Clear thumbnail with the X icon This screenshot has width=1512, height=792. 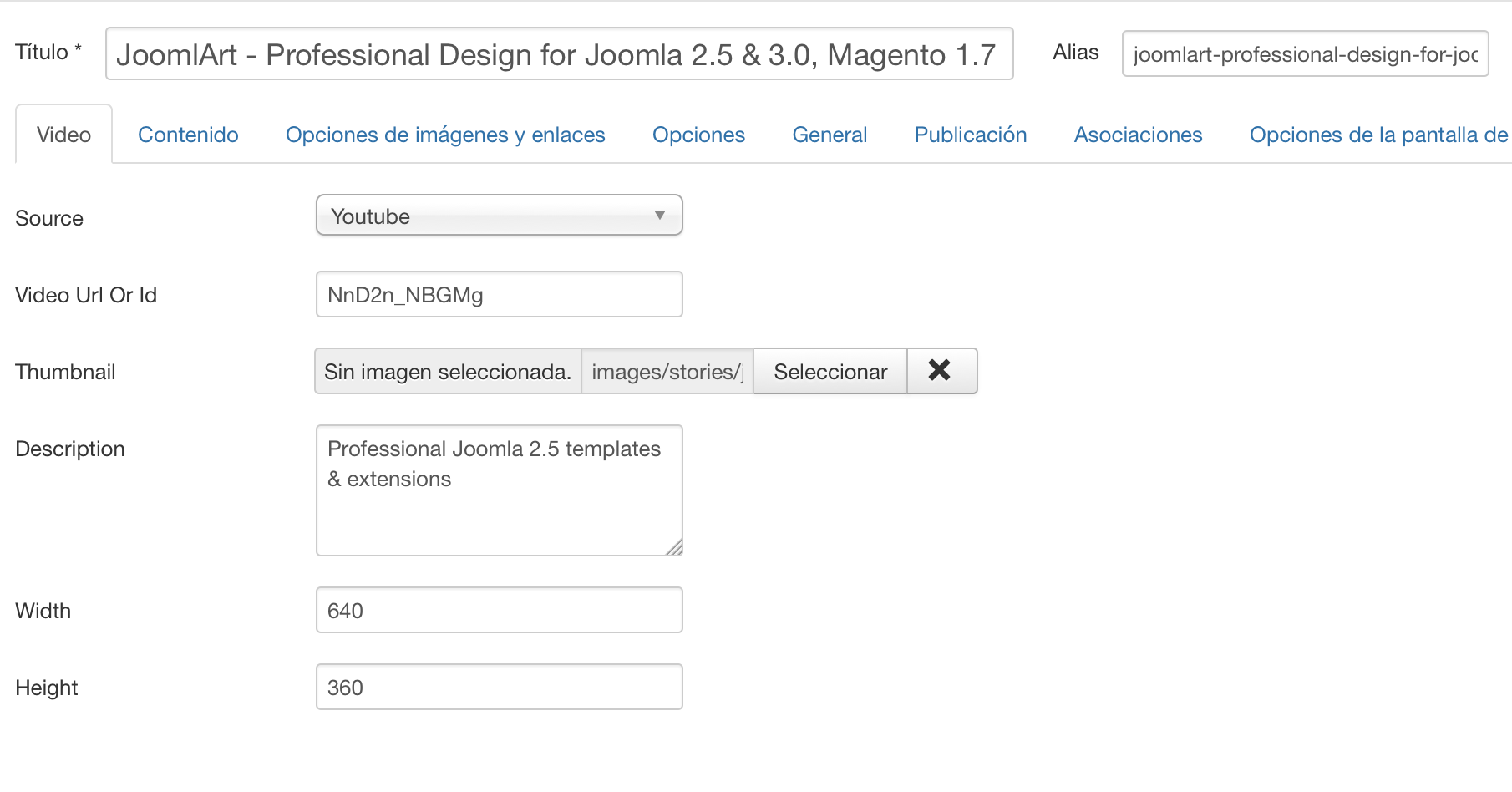[x=941, y=371]
